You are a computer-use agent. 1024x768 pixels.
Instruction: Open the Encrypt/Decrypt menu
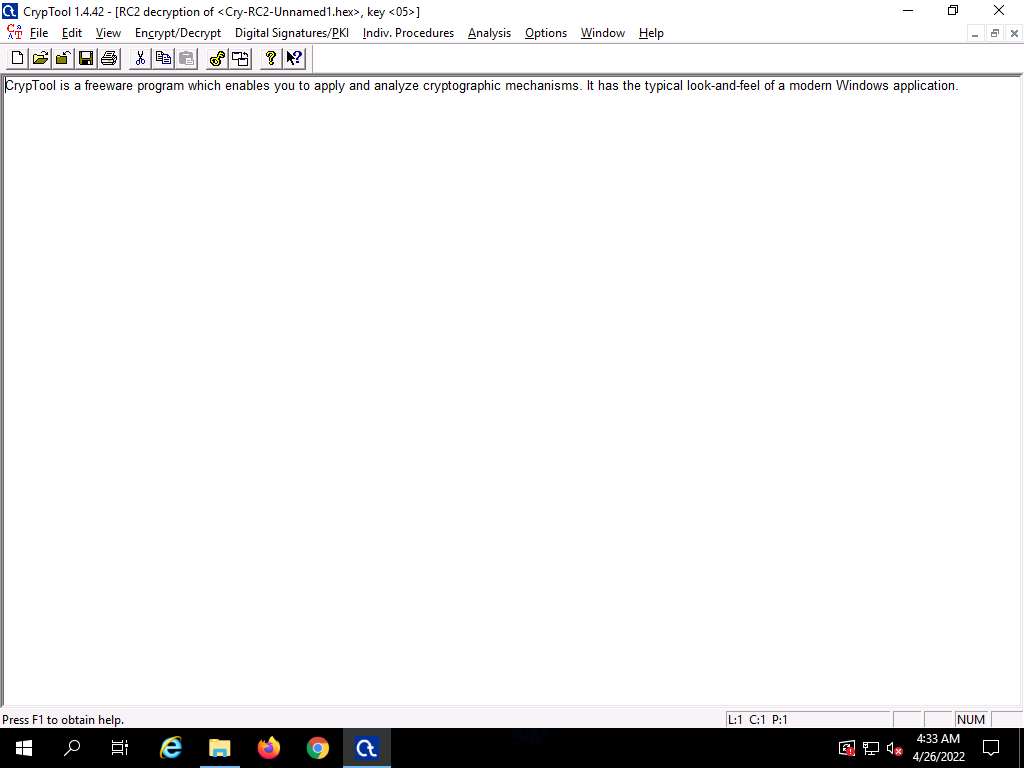click(177, 33)
